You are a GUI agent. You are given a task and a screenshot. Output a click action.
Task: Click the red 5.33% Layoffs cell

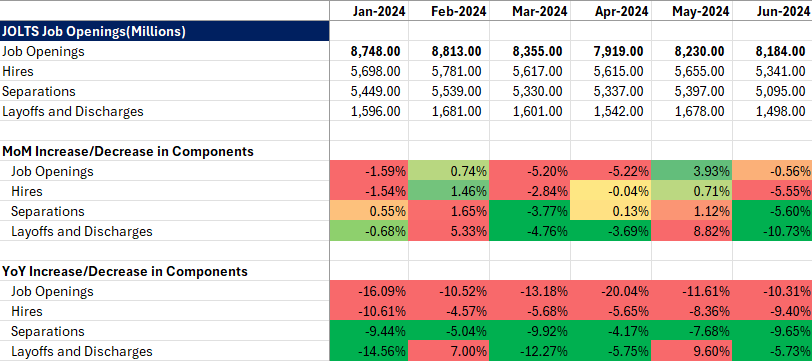click(x=449, y=231)
